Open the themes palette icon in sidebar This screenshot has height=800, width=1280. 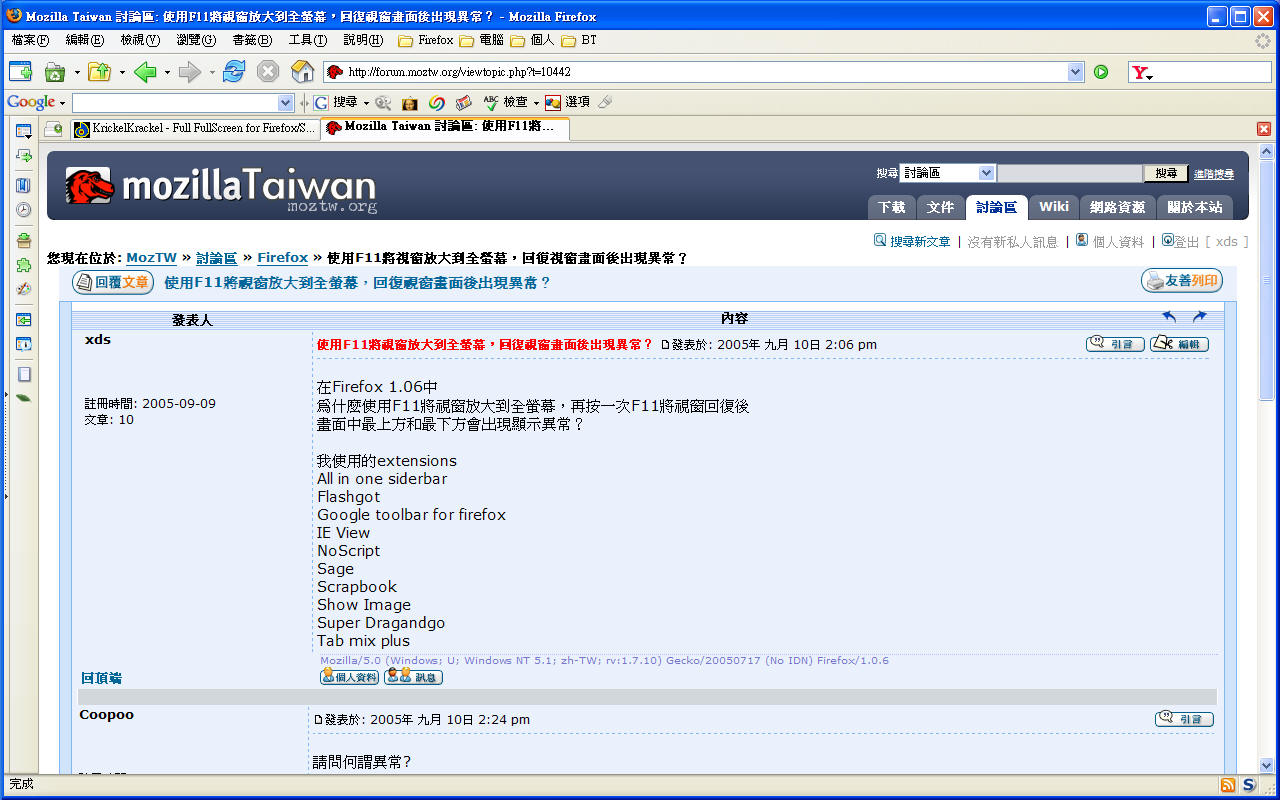coord(23,289)
